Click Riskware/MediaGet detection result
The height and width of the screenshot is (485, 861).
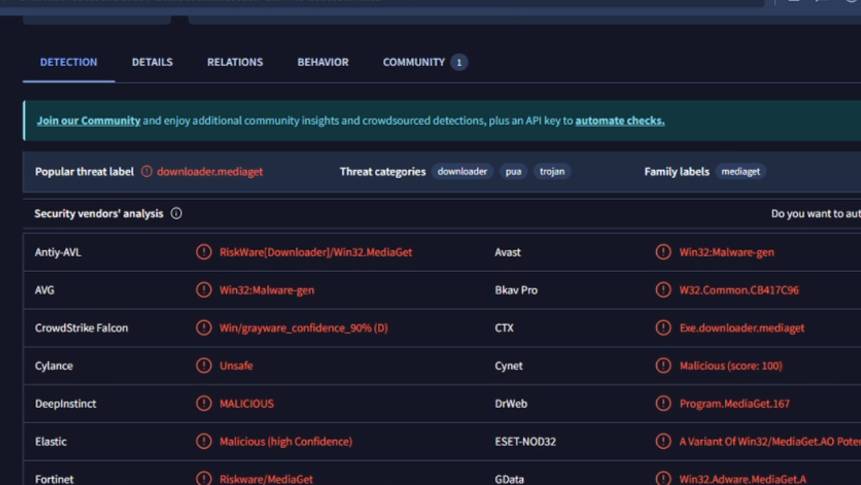pos(266,479)
